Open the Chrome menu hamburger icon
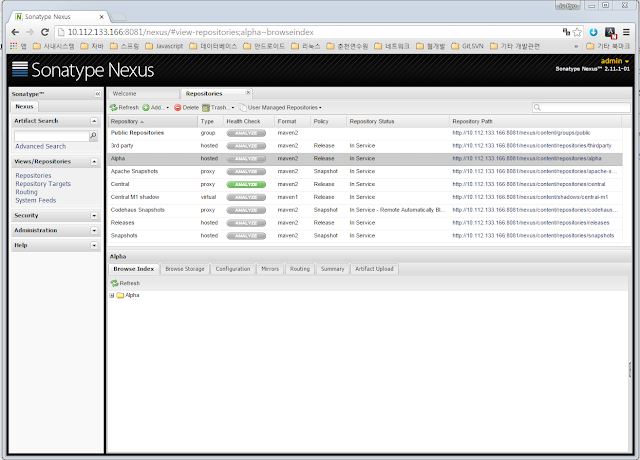The width and height of the screenshot is (640, 460). [x=626, y=32]
